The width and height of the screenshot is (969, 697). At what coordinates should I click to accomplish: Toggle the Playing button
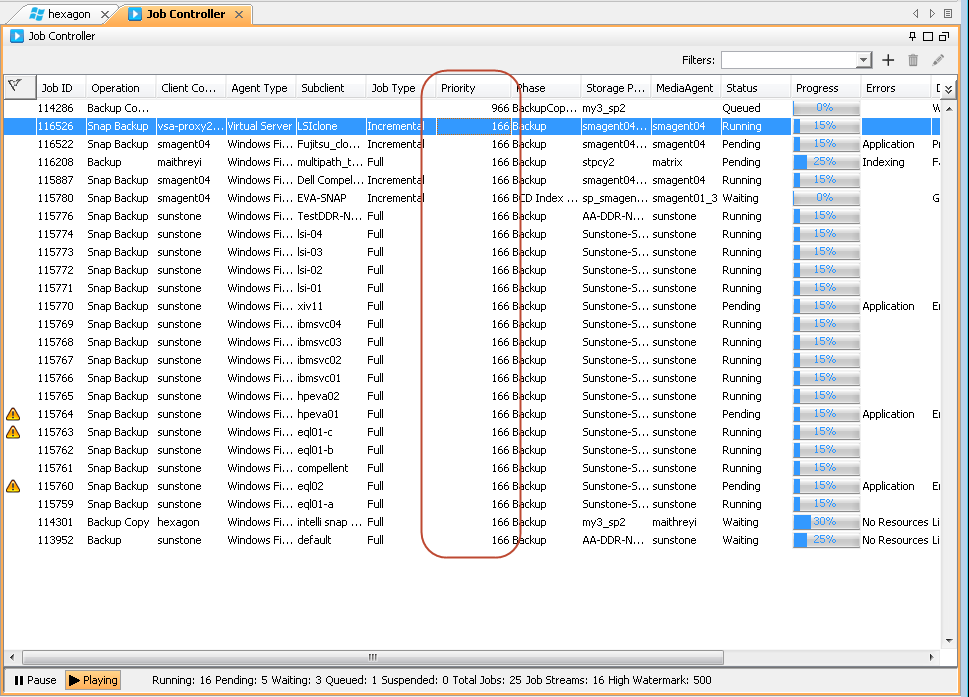(93, 680)
